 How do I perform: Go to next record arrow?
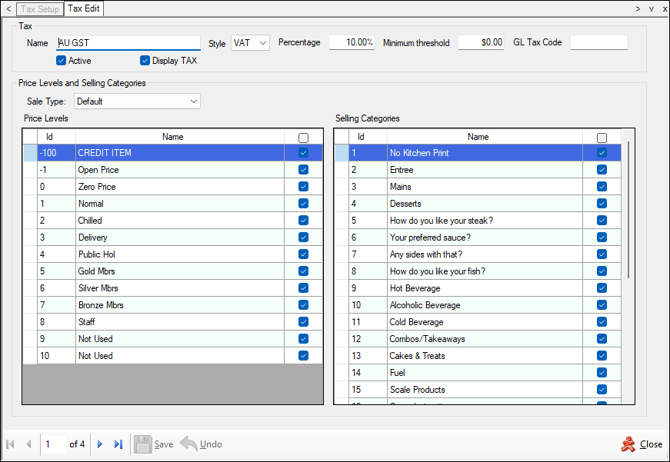coord(100,444)
